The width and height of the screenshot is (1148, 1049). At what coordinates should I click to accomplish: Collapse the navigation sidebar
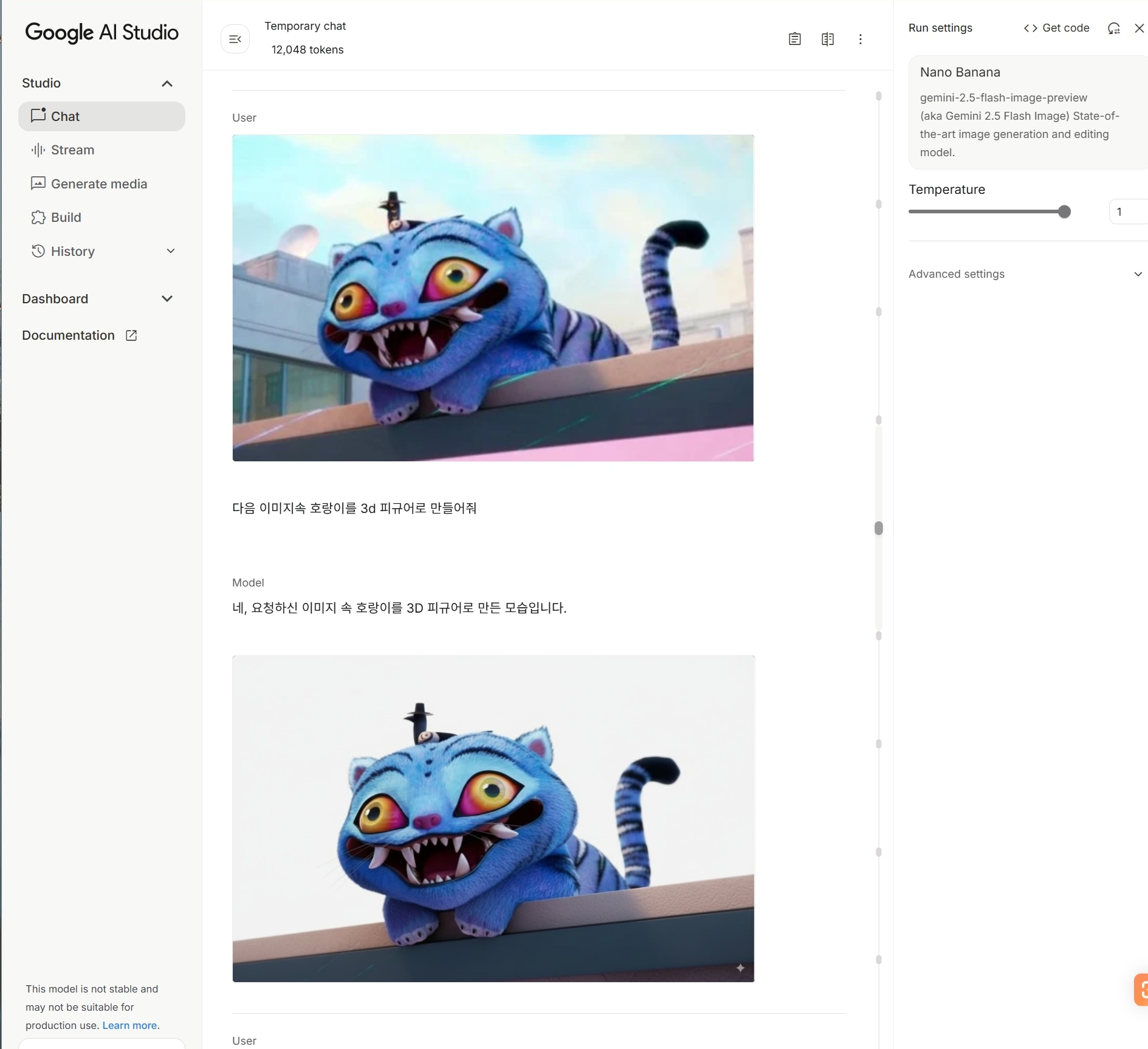click(x=235, y=39)
